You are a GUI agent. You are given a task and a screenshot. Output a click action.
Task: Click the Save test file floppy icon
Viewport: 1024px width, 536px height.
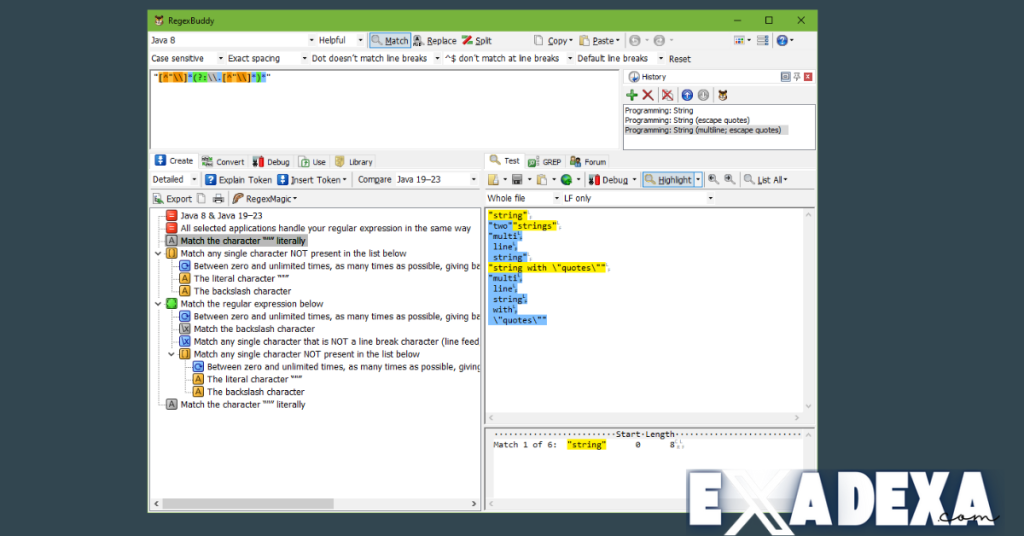tap(517, 180)
